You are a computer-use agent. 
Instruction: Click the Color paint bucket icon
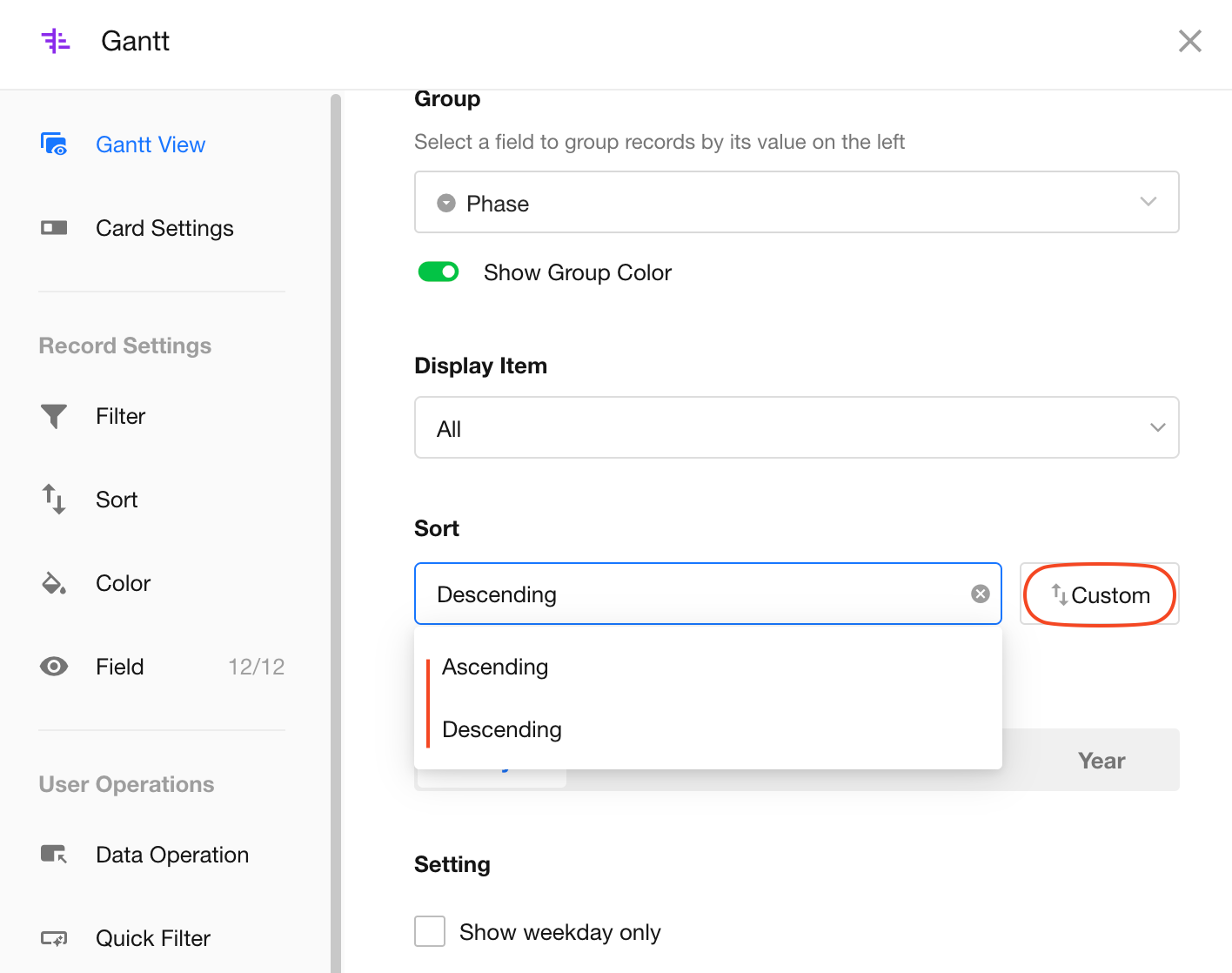tap(54, 583)
